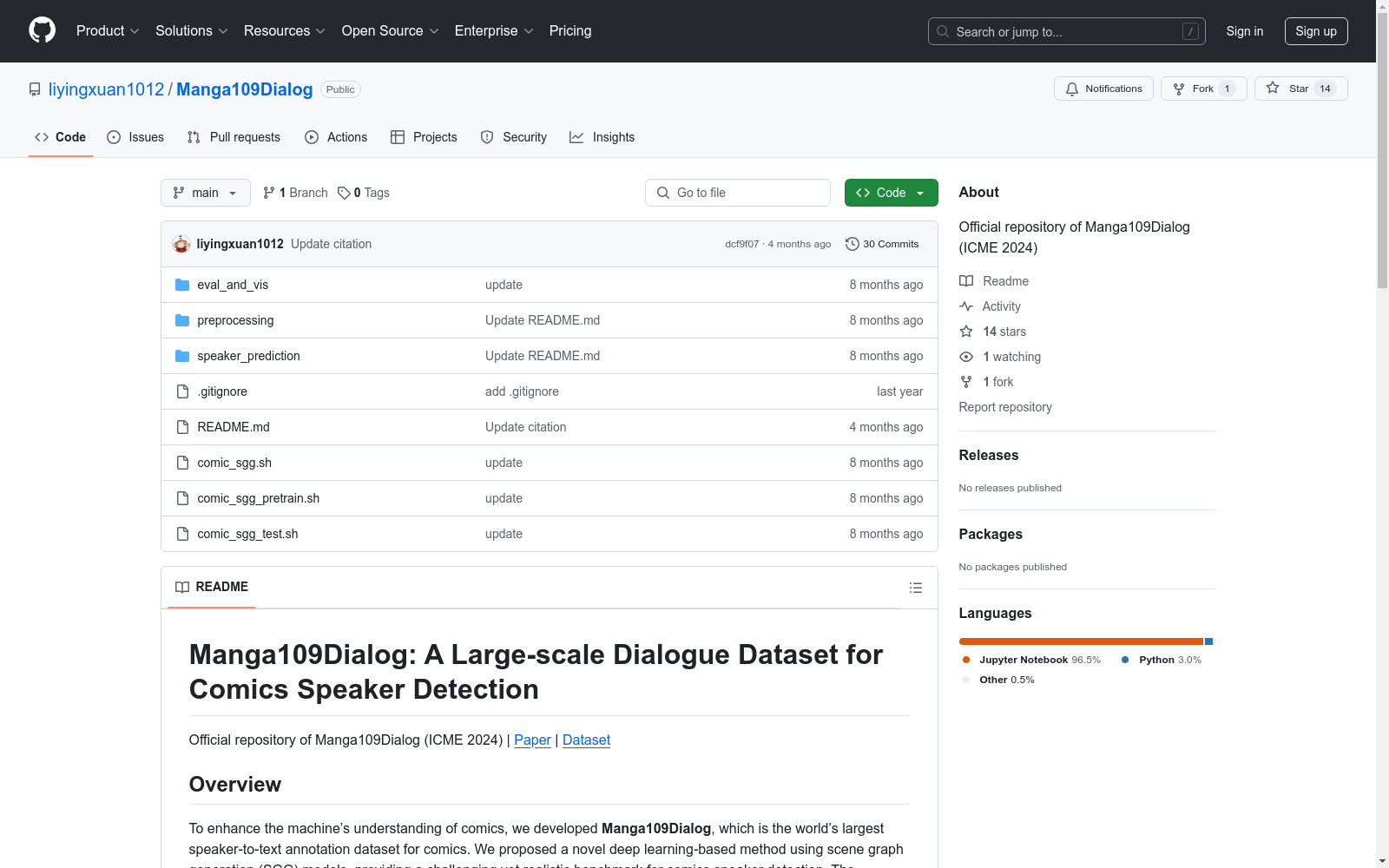
Task: Open the Pull requests tab
Action: coord(234,137)
